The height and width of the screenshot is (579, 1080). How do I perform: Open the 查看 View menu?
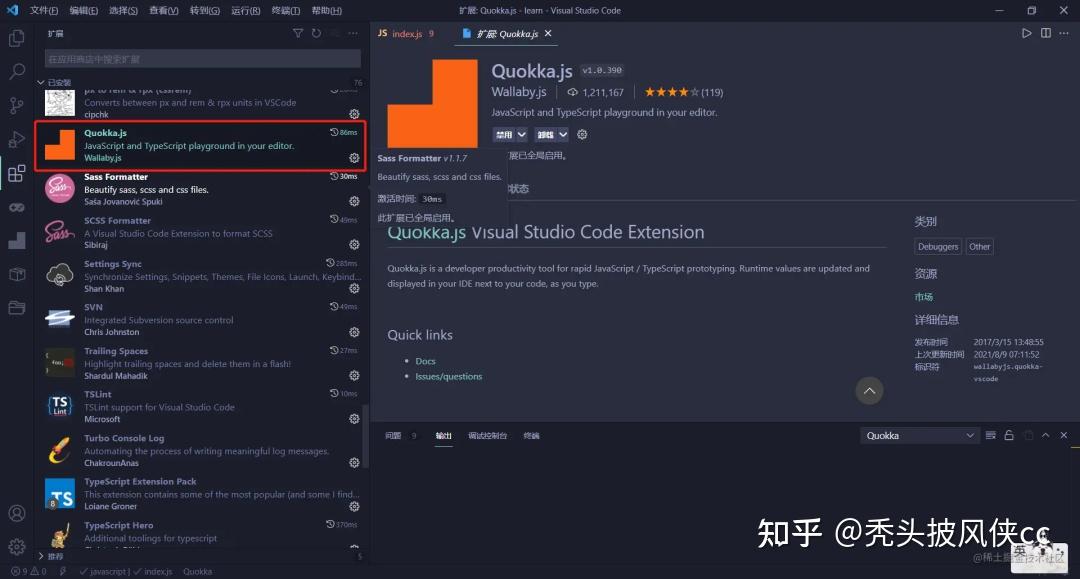click(x=164, y=10)
